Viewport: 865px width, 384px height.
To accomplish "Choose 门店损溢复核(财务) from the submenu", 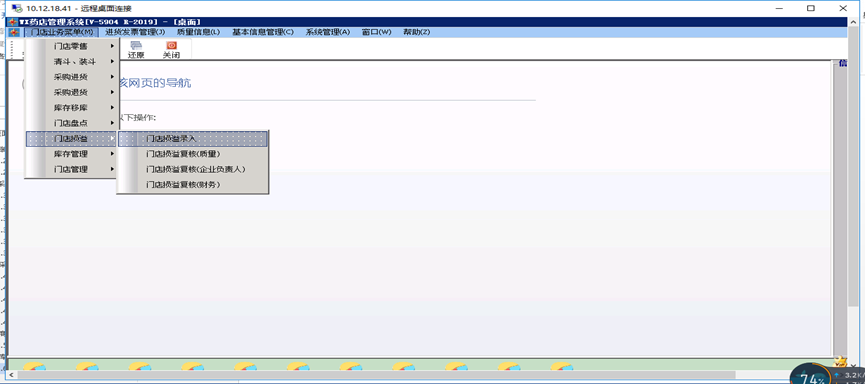I will click(193, 185).
